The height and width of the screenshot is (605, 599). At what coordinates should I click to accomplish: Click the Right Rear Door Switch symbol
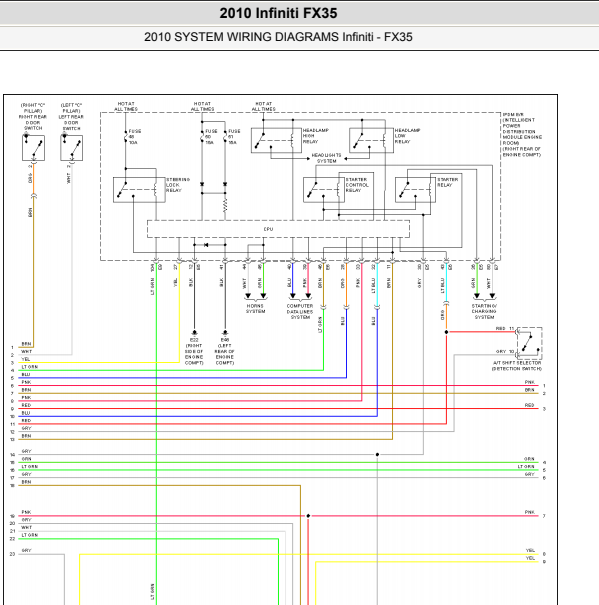tap(33, 148)
